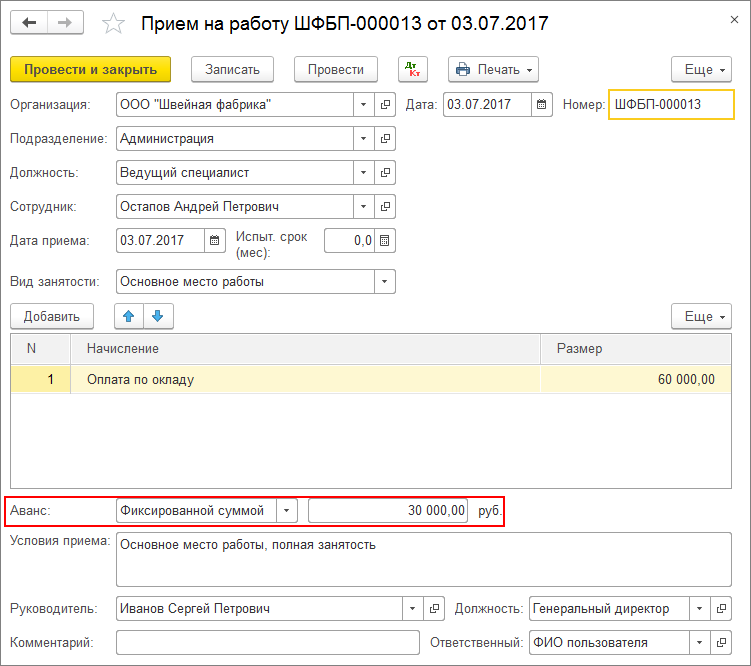Click the Добавить button
This screenshot has height=666, width=751.
click(x=52, y=316)
